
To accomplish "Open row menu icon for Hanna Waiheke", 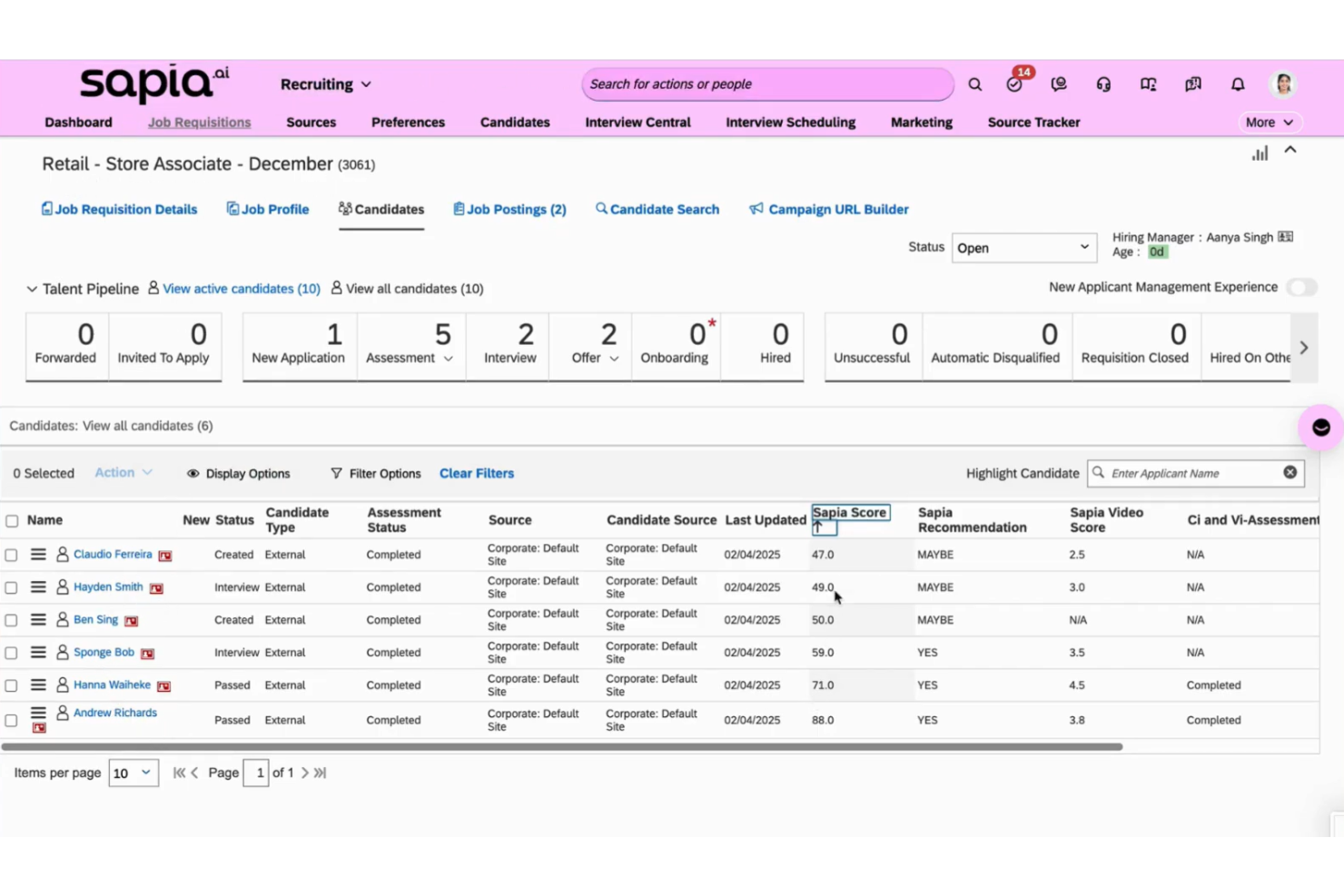I will [x=38, y=684].
